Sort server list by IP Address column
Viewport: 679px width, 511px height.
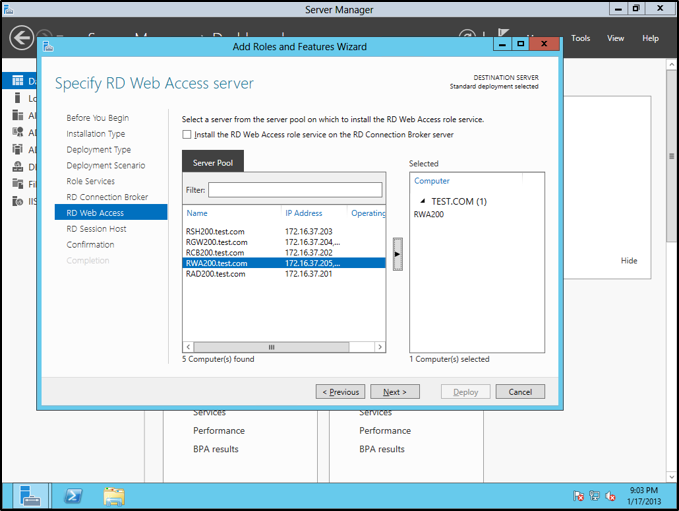303,213
